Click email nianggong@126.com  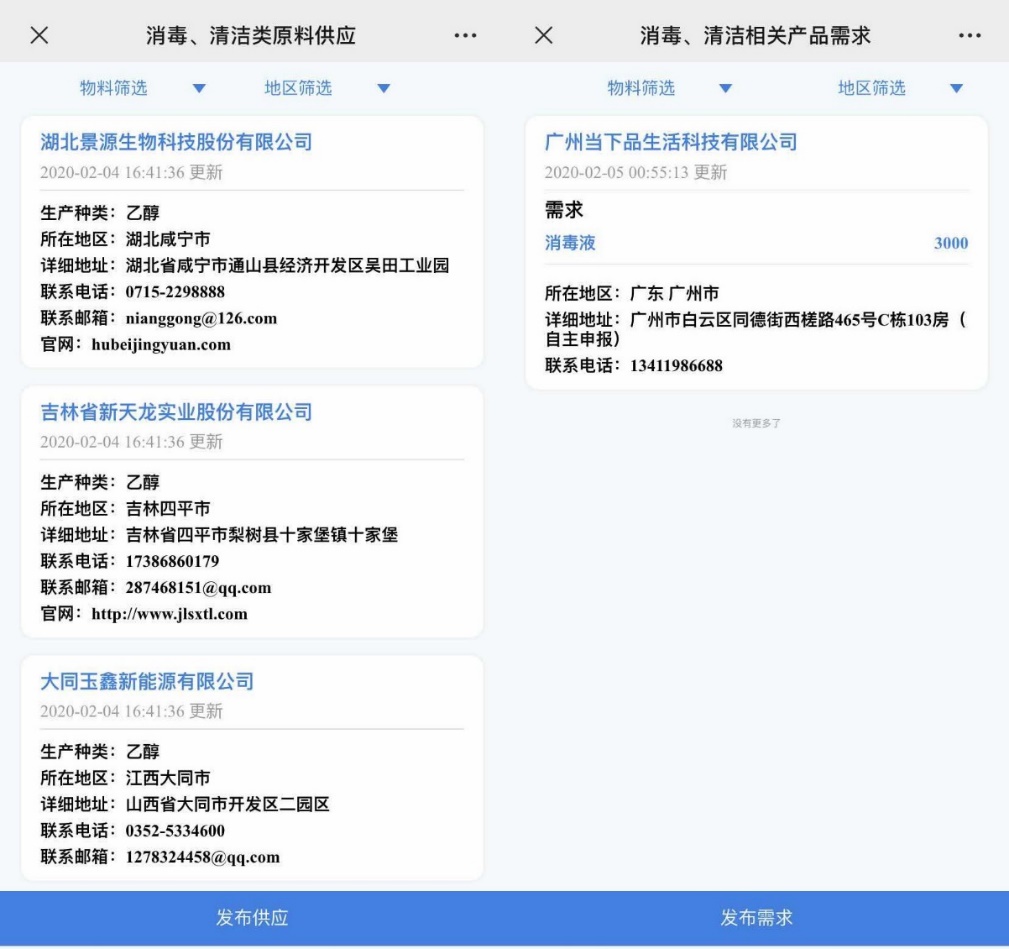pyautogui.click(x=201, y=318)
